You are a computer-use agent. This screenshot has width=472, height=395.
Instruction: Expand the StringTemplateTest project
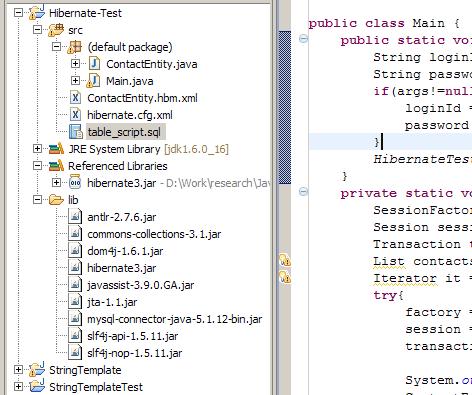tap(19, 386)
